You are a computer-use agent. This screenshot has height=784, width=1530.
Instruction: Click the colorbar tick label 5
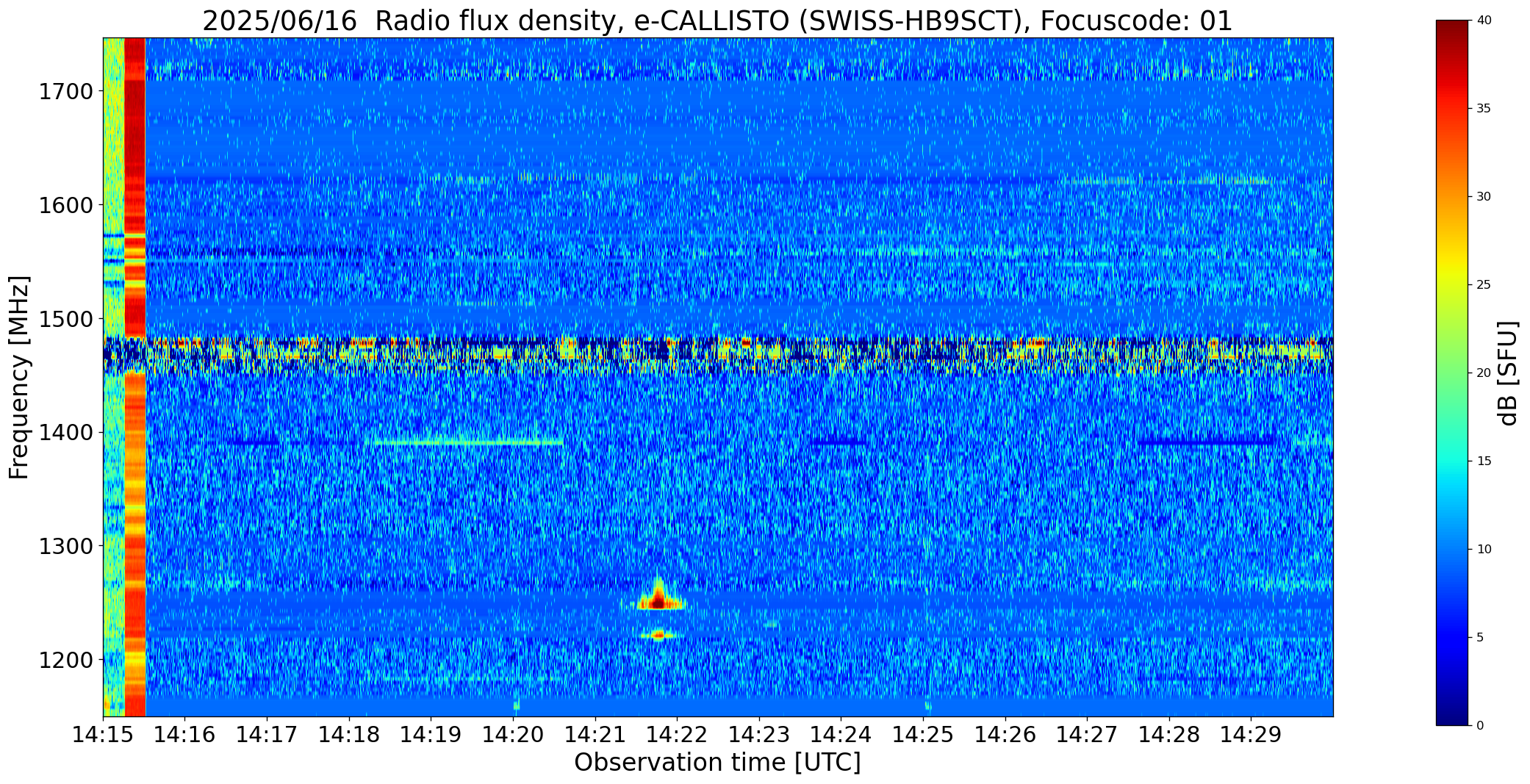coord(1480,638)
